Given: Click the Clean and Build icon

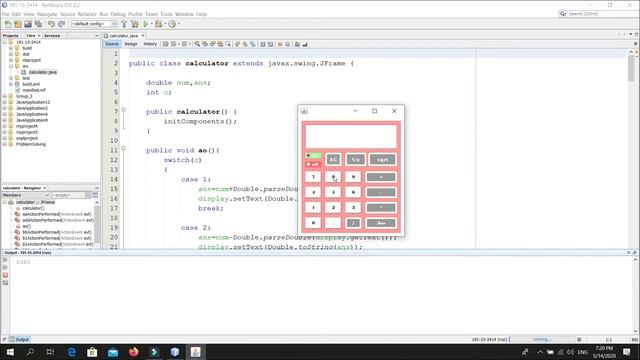Looking at the screenshot, I should pos(134,24).
